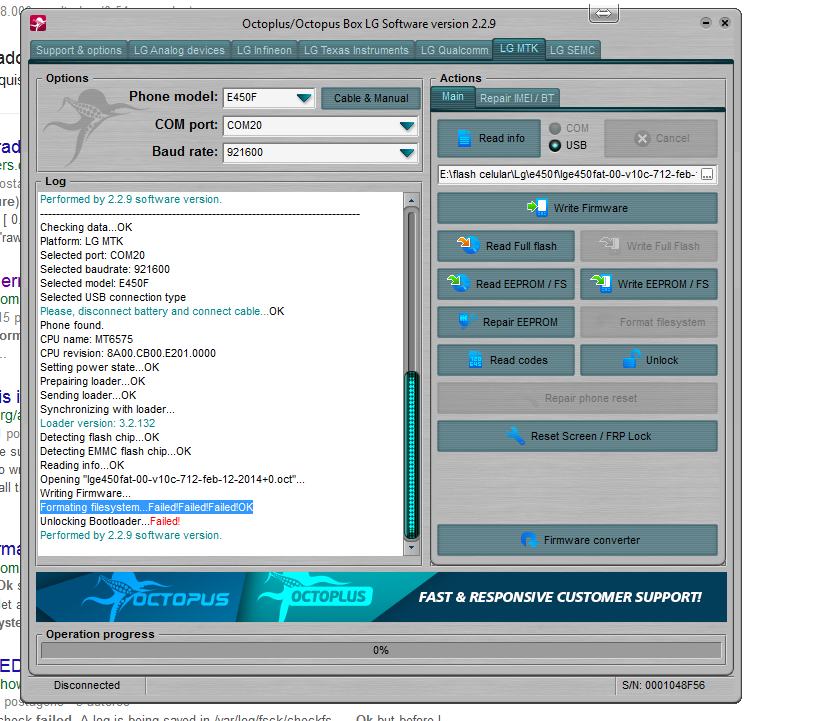Viewport: 839px width, 721px height.
Task: Click the log scroll down arrow
Action: click(x=411, y=548)
